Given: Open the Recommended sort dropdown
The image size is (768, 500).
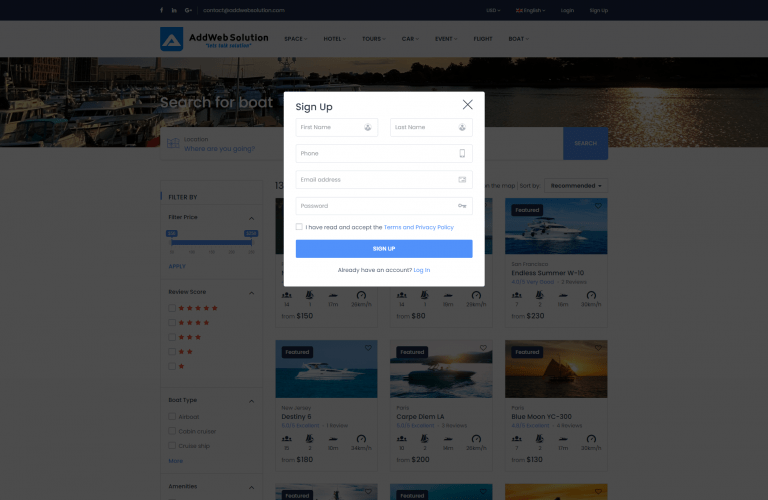Looking at the screenshot, I should pyautogui.click(x=576, y=186).
